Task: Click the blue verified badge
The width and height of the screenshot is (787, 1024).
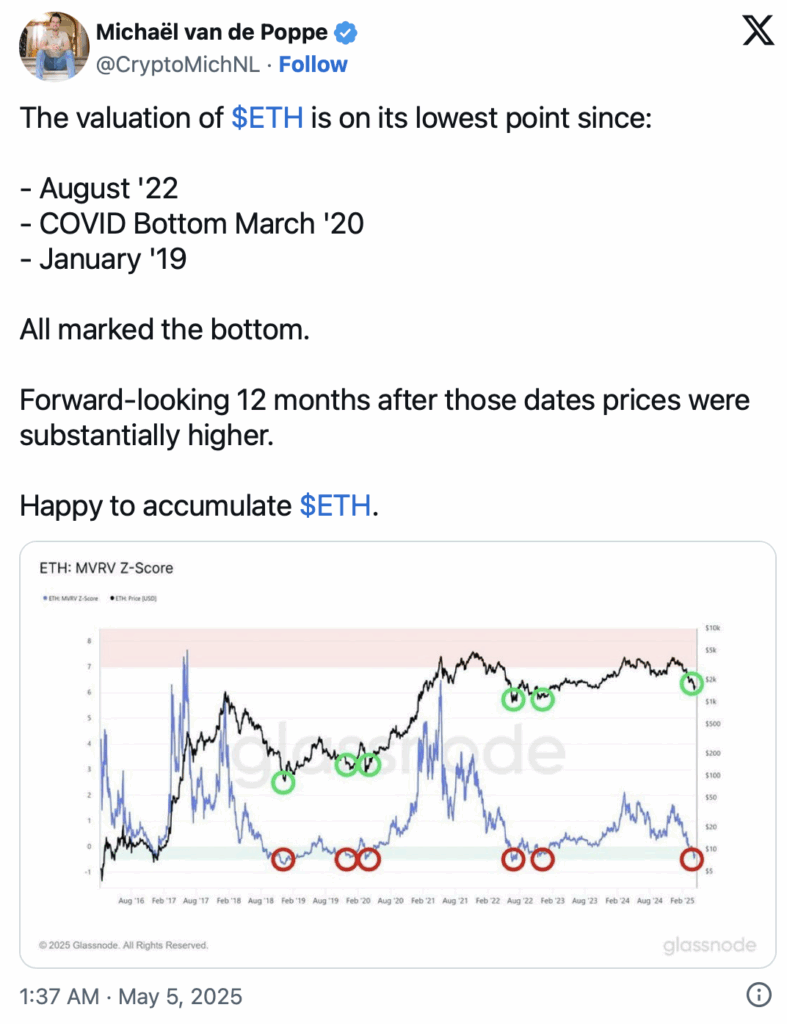Action: (x=346, y=33)
